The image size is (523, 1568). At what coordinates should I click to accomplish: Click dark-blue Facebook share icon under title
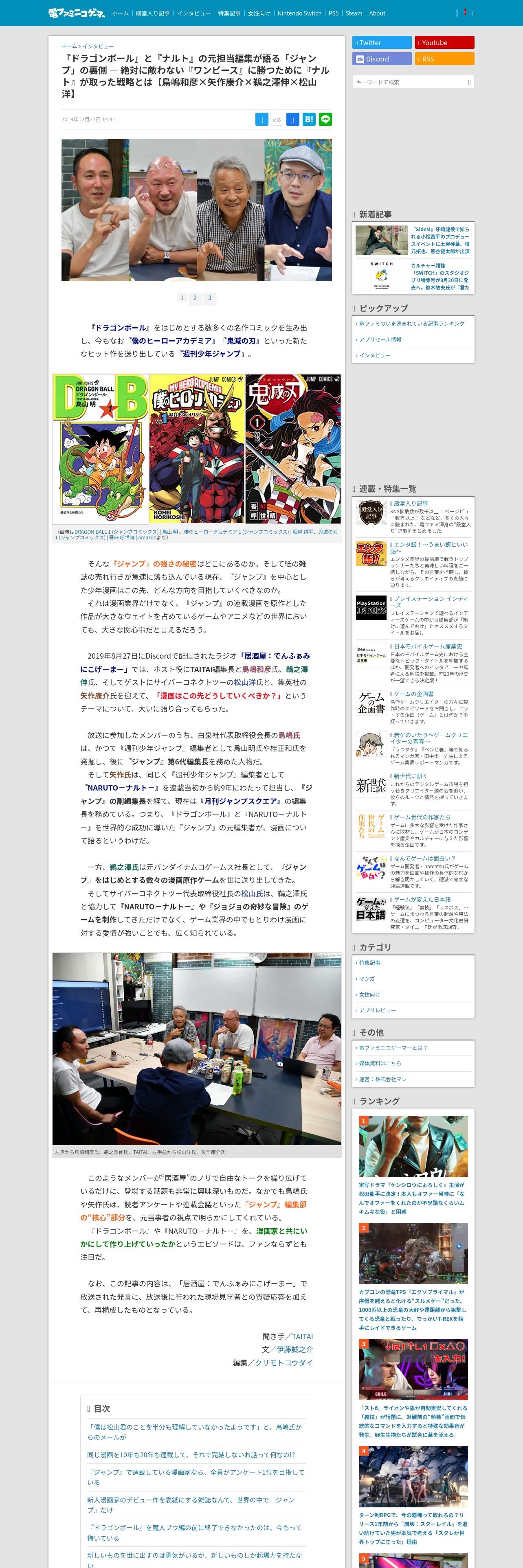[293, 119]
